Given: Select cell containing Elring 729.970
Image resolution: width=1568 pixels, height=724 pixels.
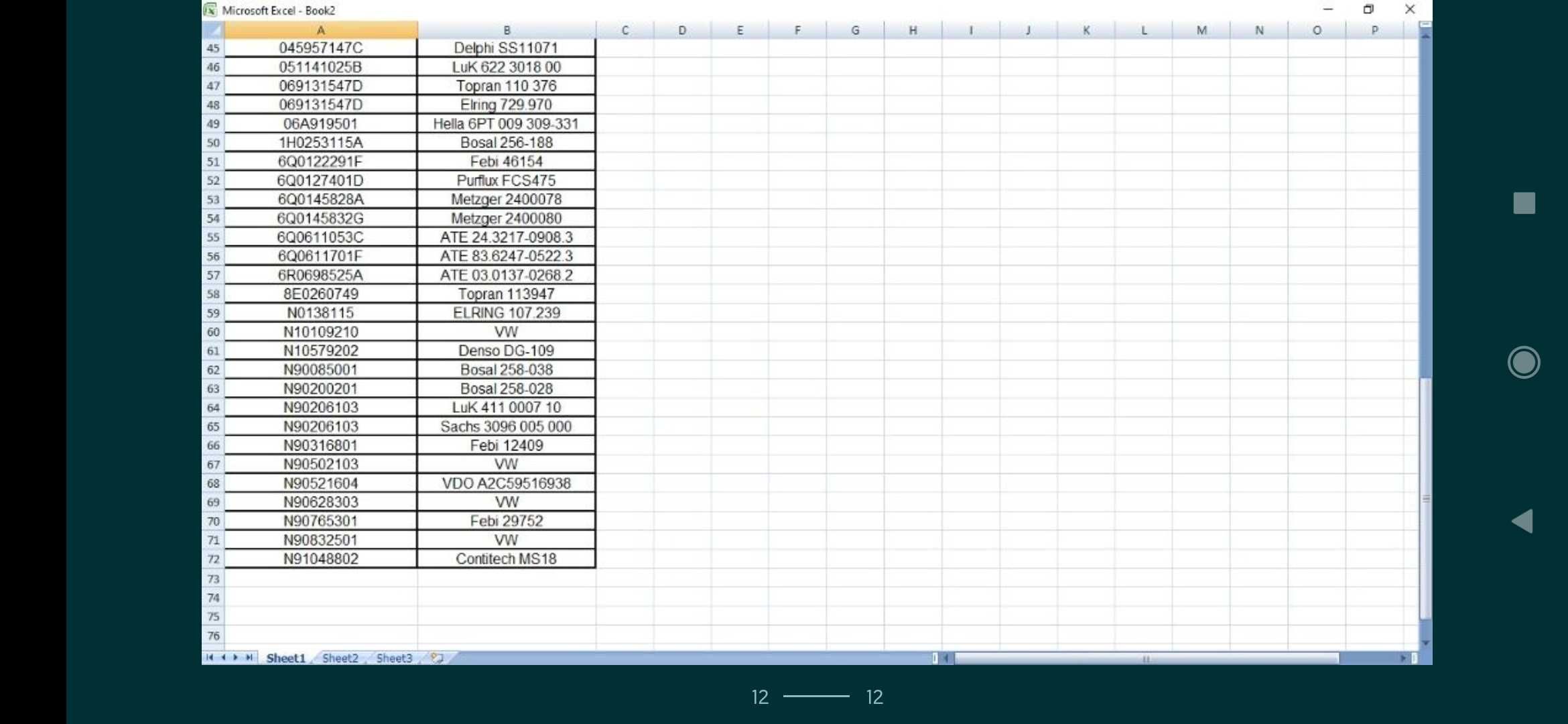Looking at the screenshot, I should click(x=506, y=105).
